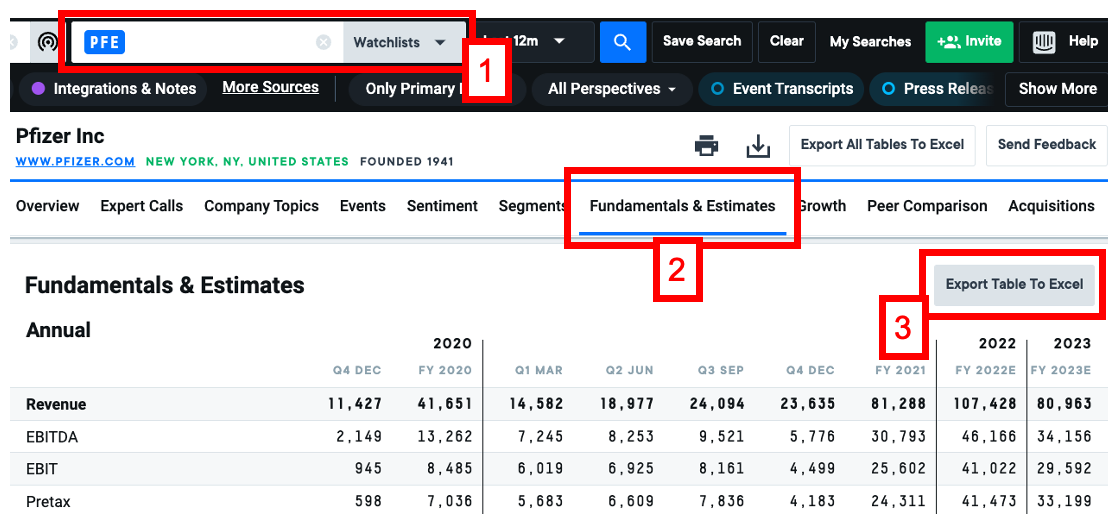Toggle the Integrations & Notes source filter
This screenshot has width=1118, height=531.
tap(114, 89)
